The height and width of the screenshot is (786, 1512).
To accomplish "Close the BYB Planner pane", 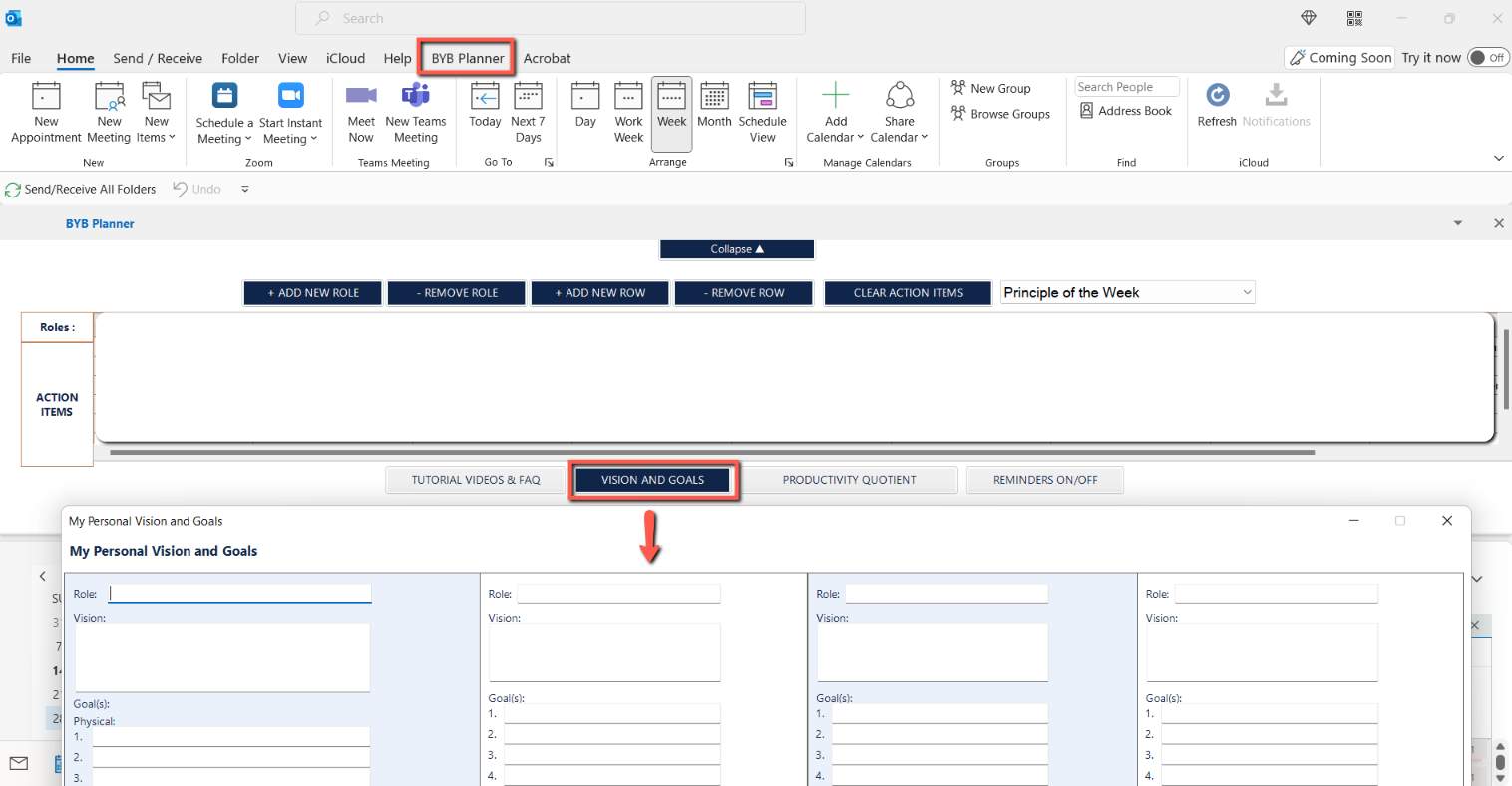I will tap(1498, 223).
